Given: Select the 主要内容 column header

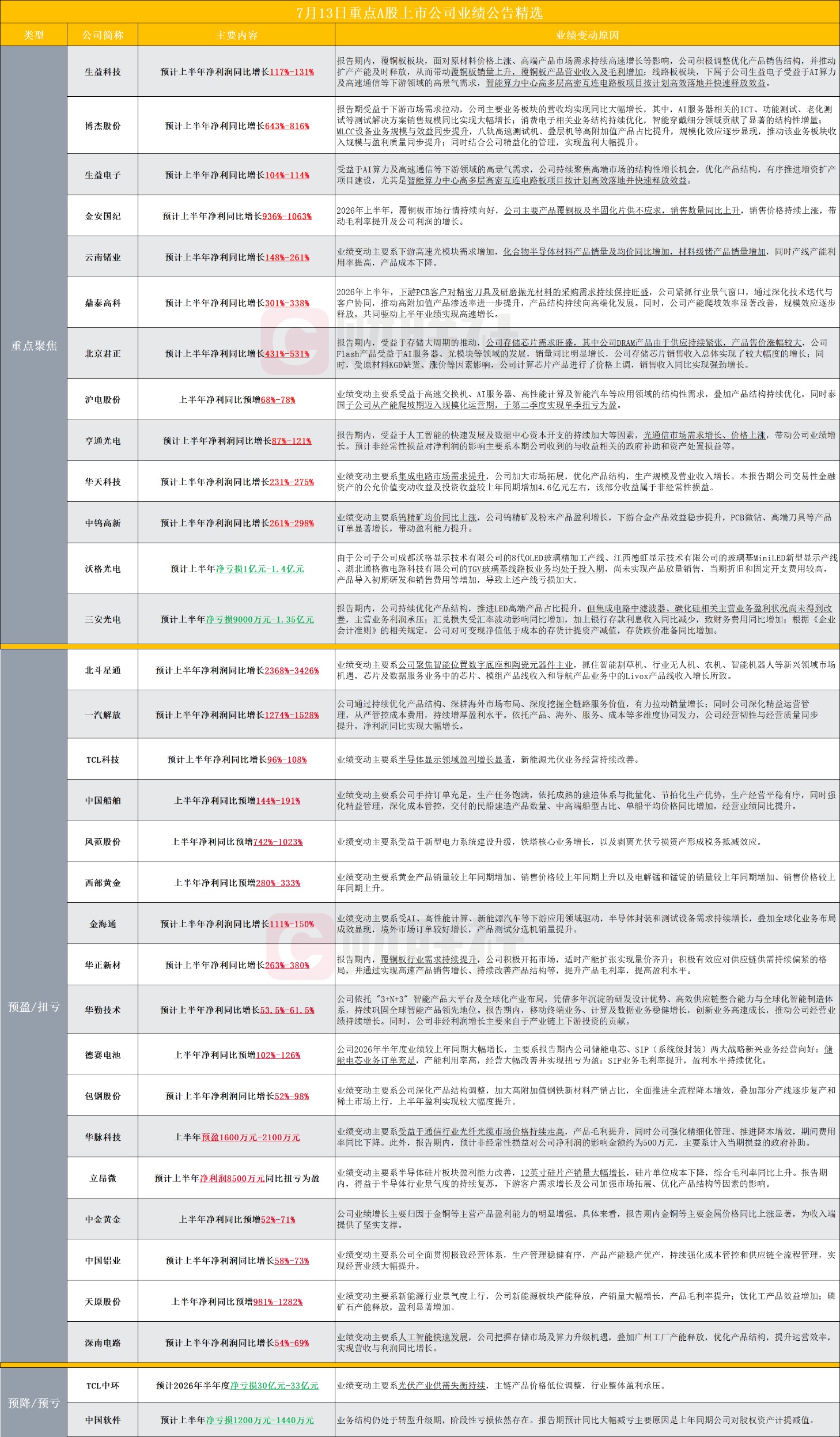Looking at the screenshot, I should (x=237, y=35).
